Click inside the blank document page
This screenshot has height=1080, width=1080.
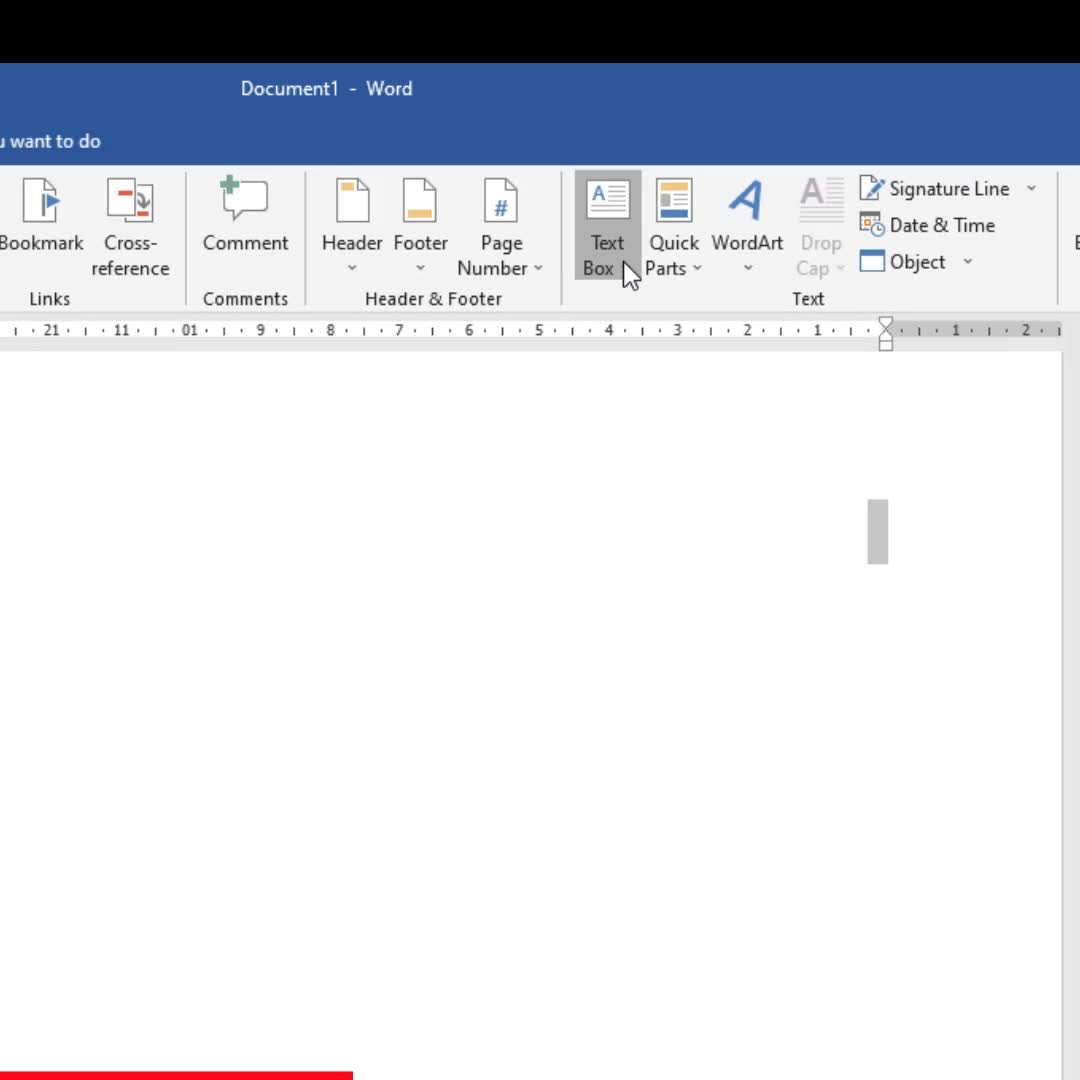[x=500, y=700]
